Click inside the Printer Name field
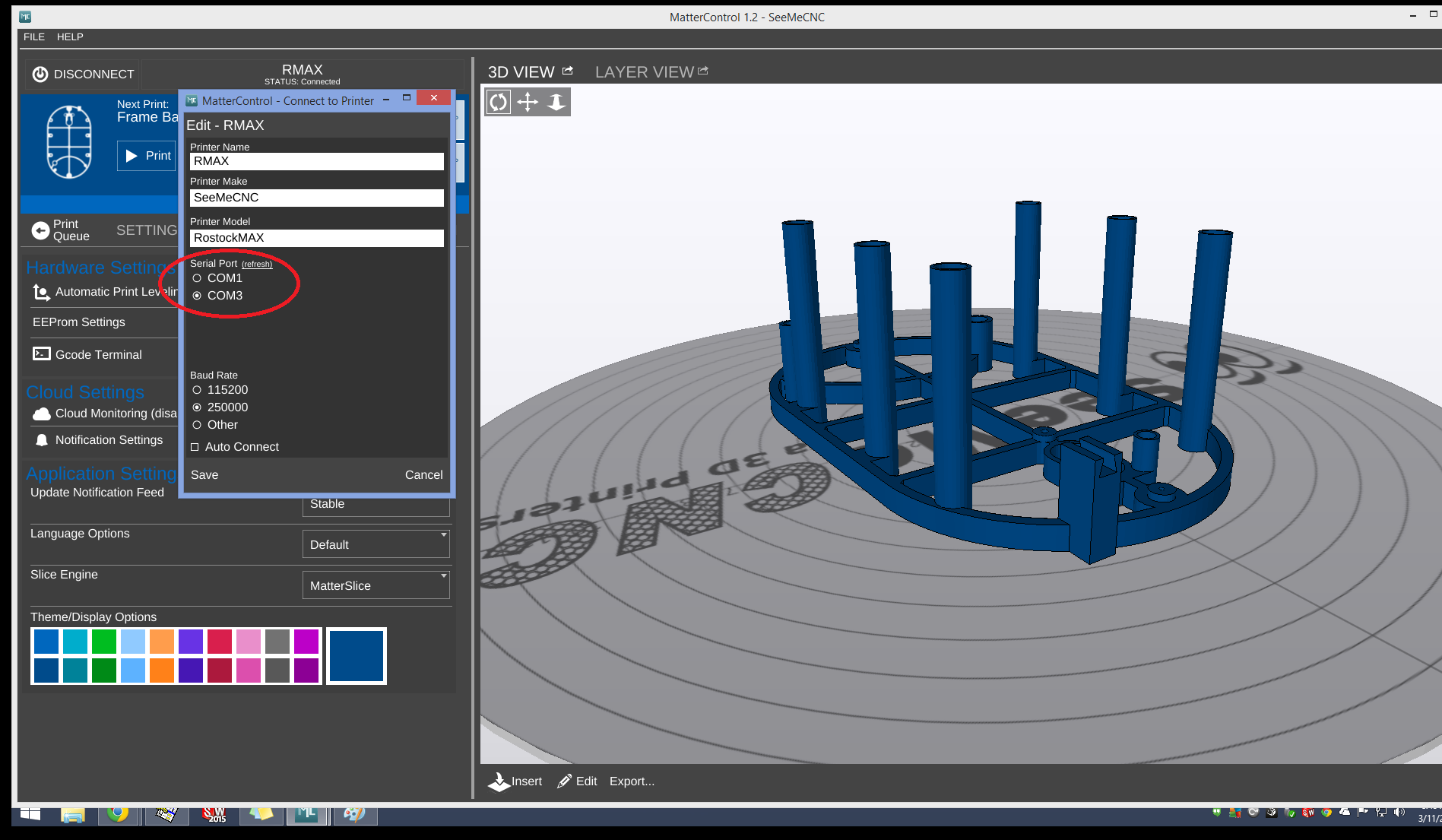 pos(316,161)
